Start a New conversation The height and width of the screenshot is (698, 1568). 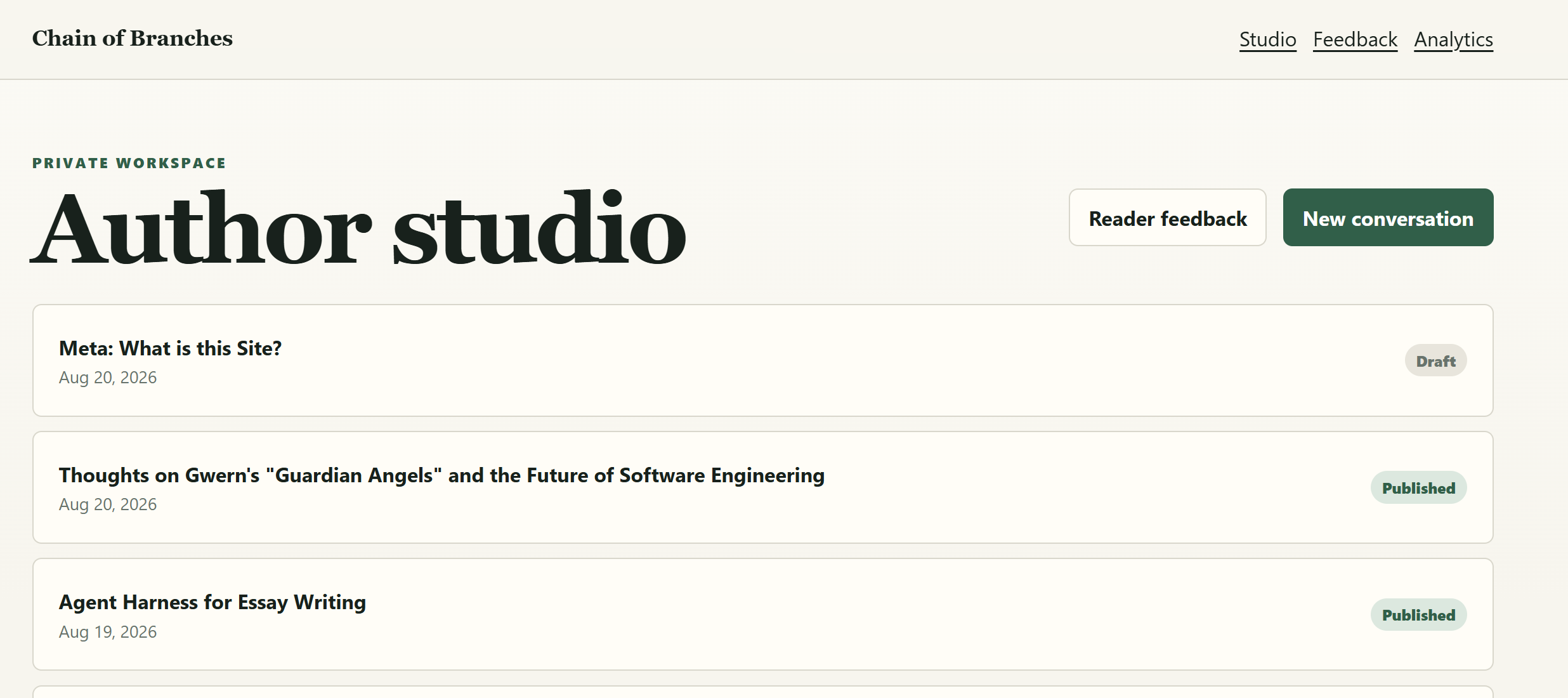point(1388,218)
